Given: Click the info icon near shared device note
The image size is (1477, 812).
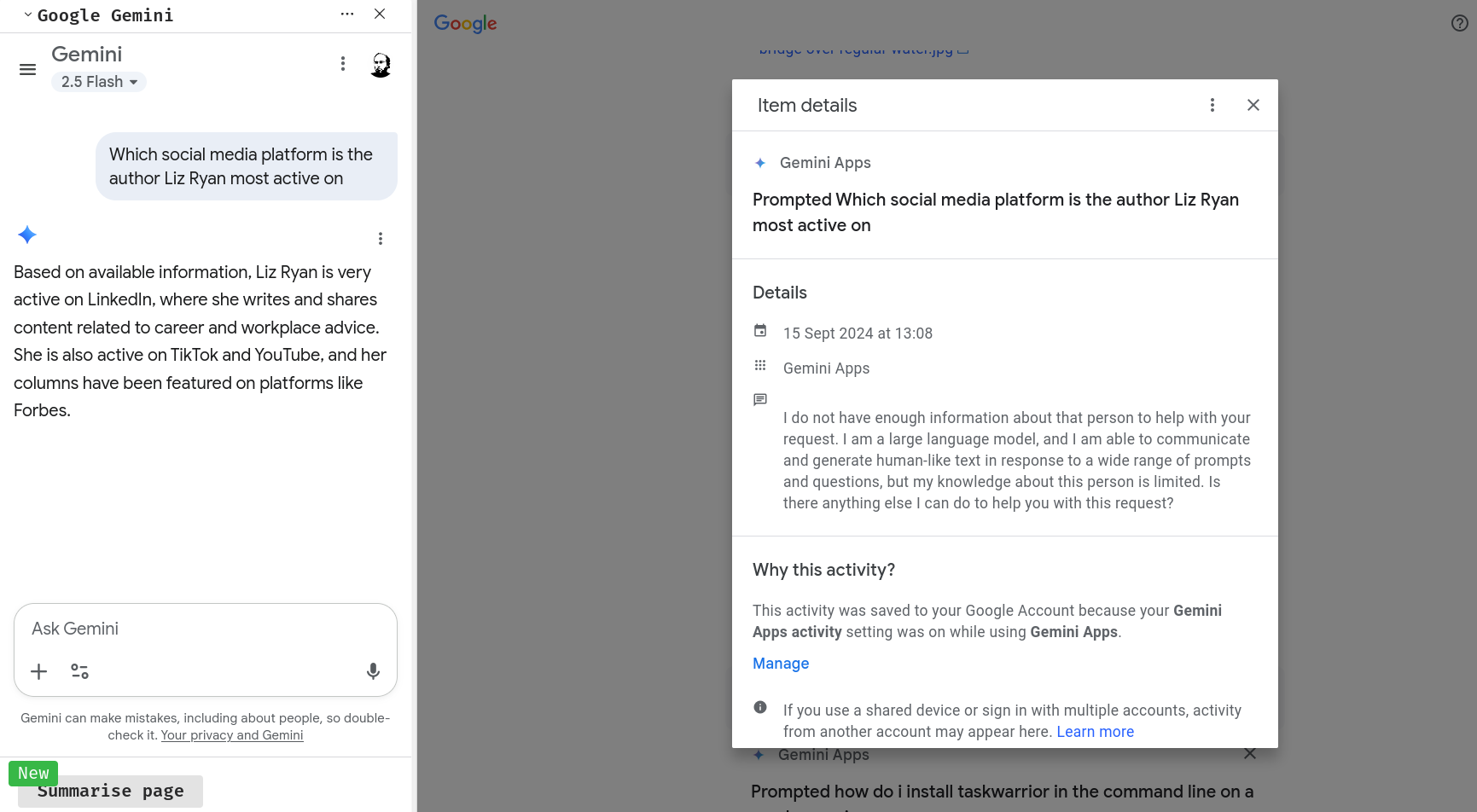Looking at the screenshot, I should pyautogui.click(x=760, y=707).
